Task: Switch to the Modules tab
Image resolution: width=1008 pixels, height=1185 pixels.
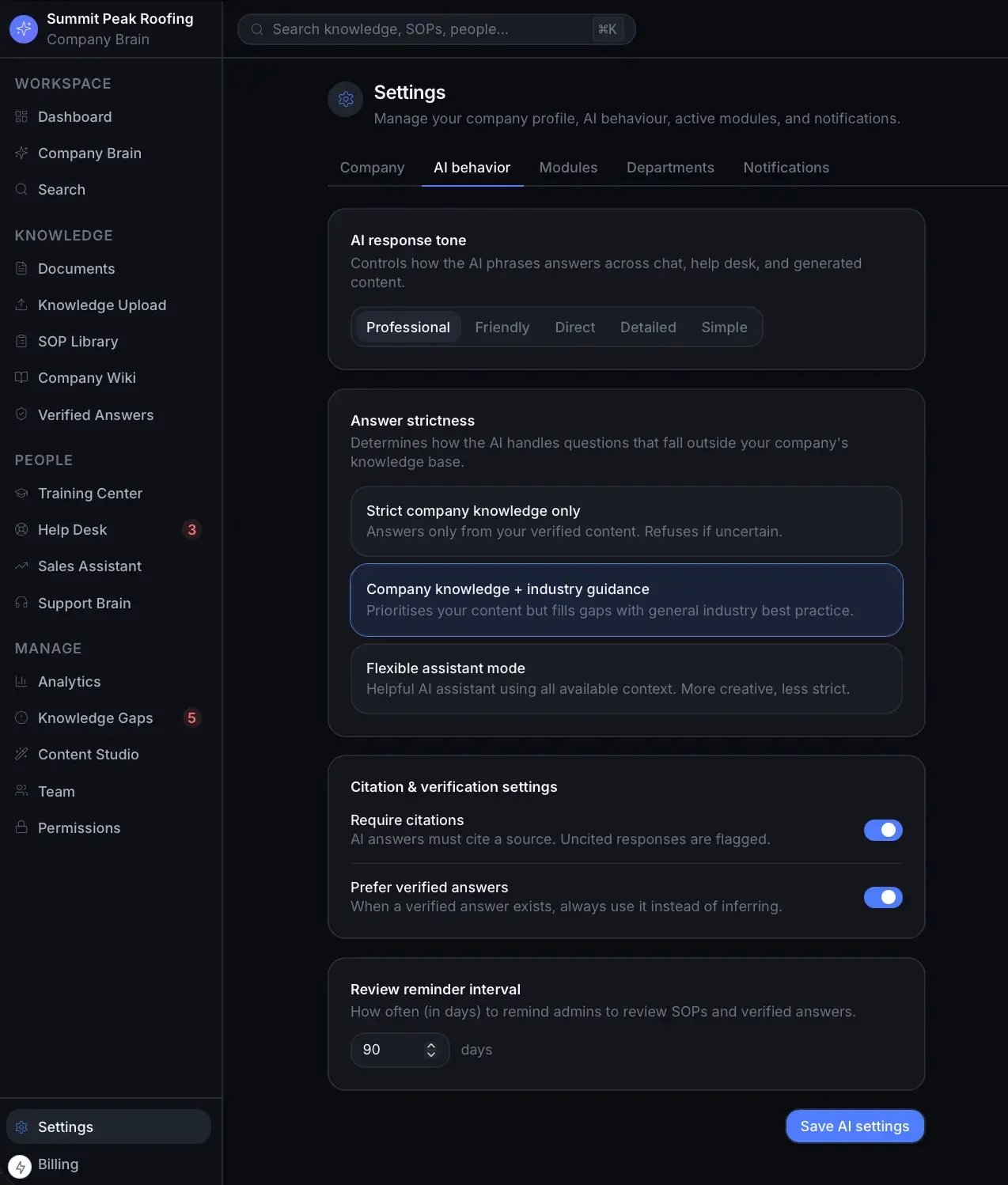Action: (568, 168)
